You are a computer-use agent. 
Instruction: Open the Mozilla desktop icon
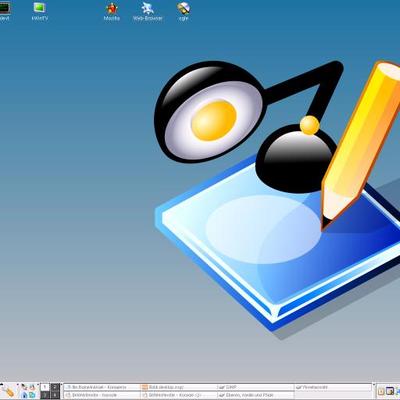(112, 12)
